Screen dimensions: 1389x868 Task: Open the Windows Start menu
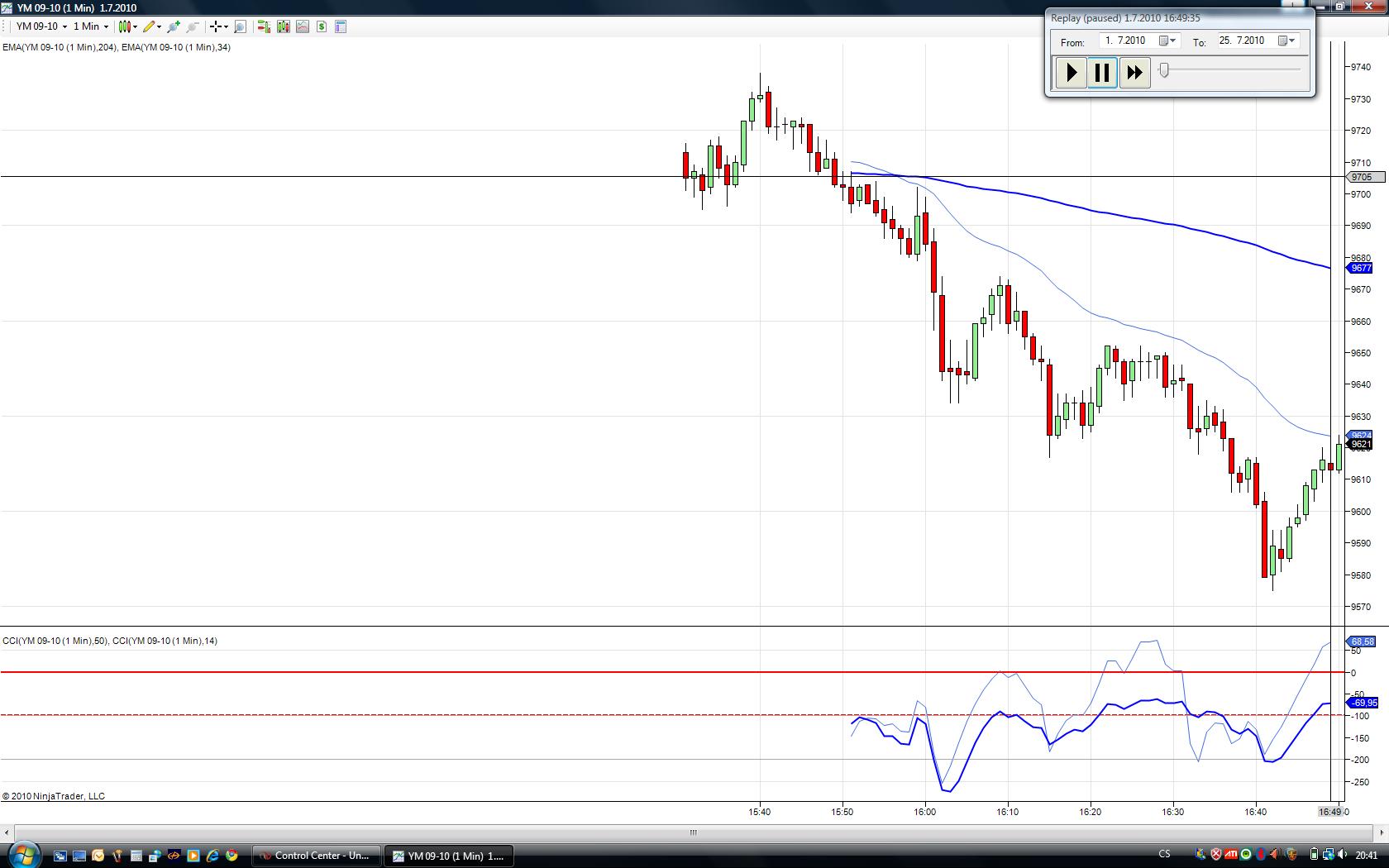point(23,855)
